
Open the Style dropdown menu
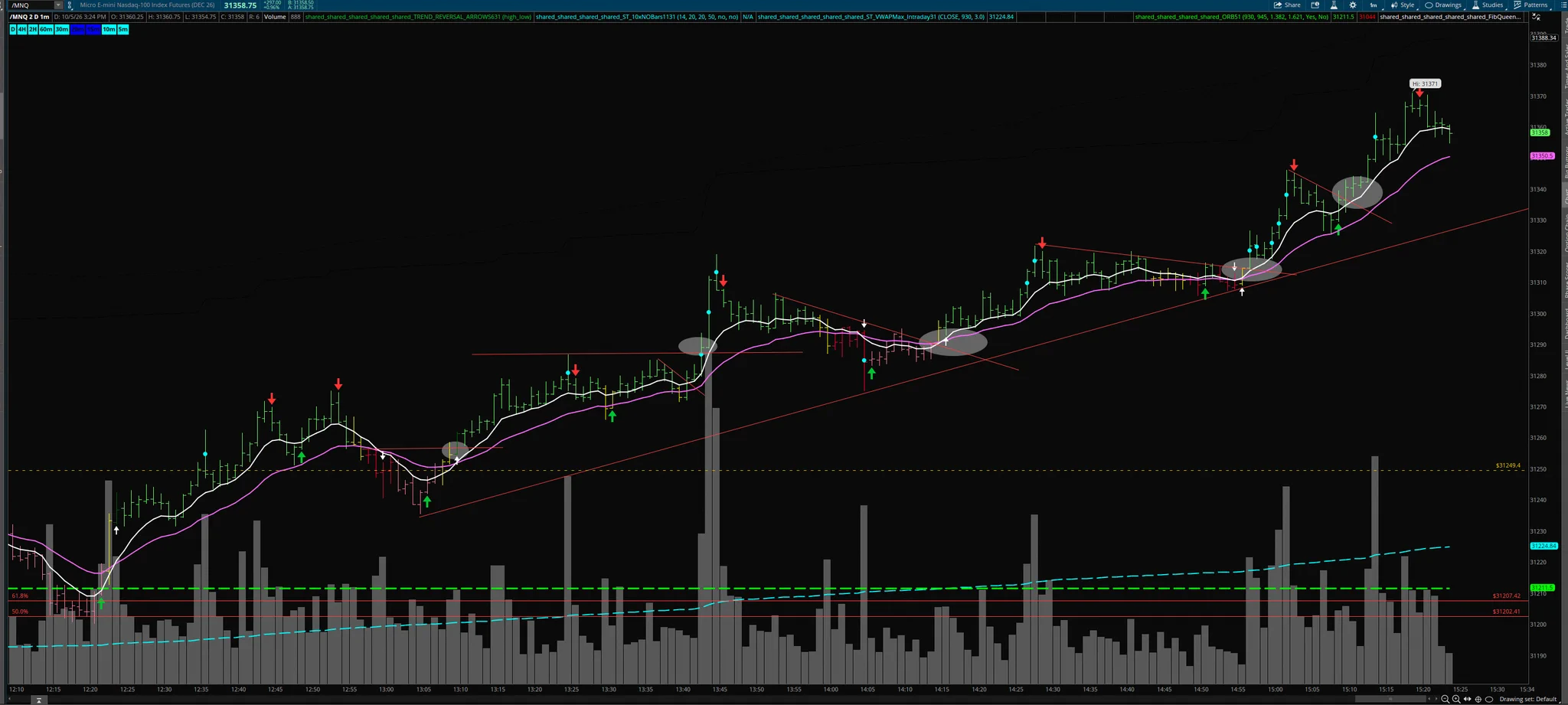pyautogui.click(x=1403, y=5)
